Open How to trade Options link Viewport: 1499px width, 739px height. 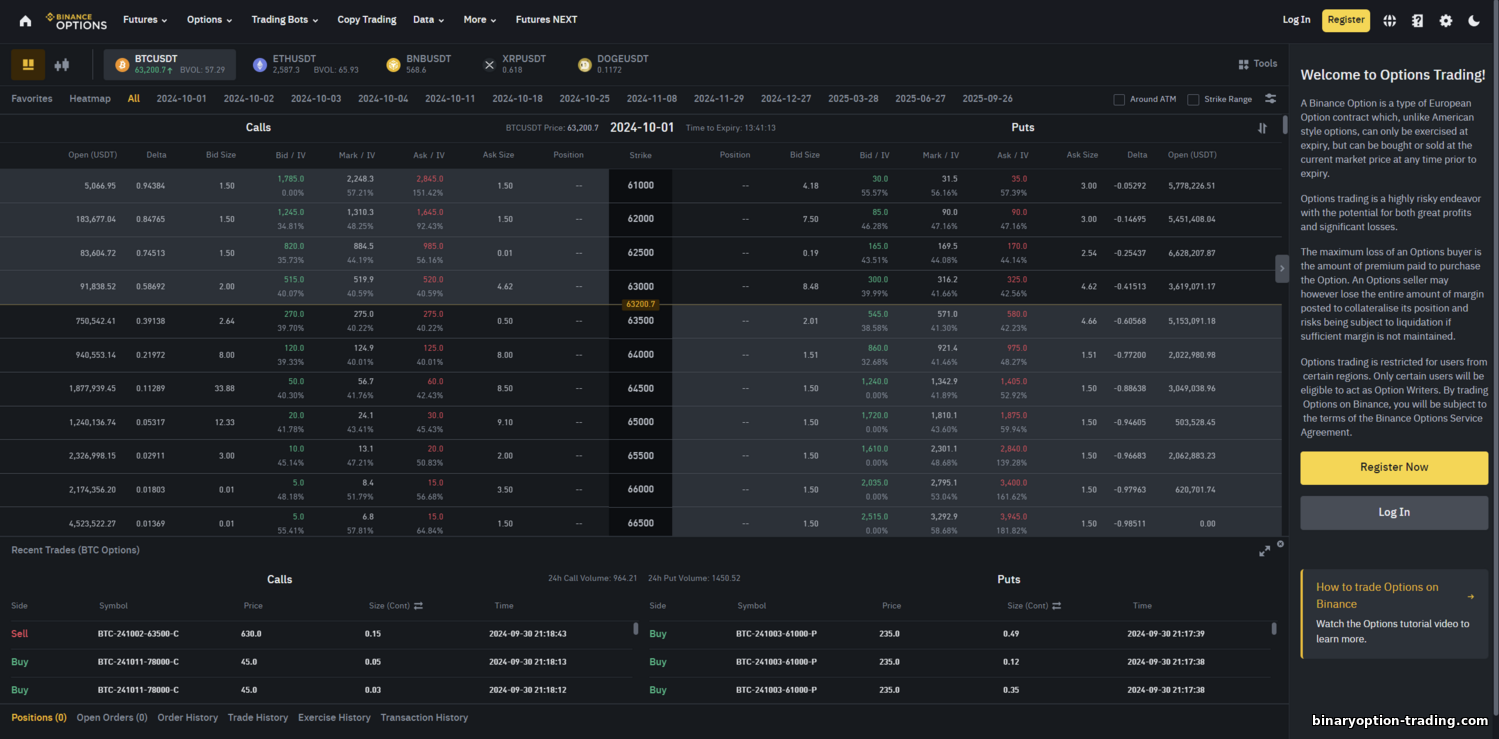pos(1377,595)
